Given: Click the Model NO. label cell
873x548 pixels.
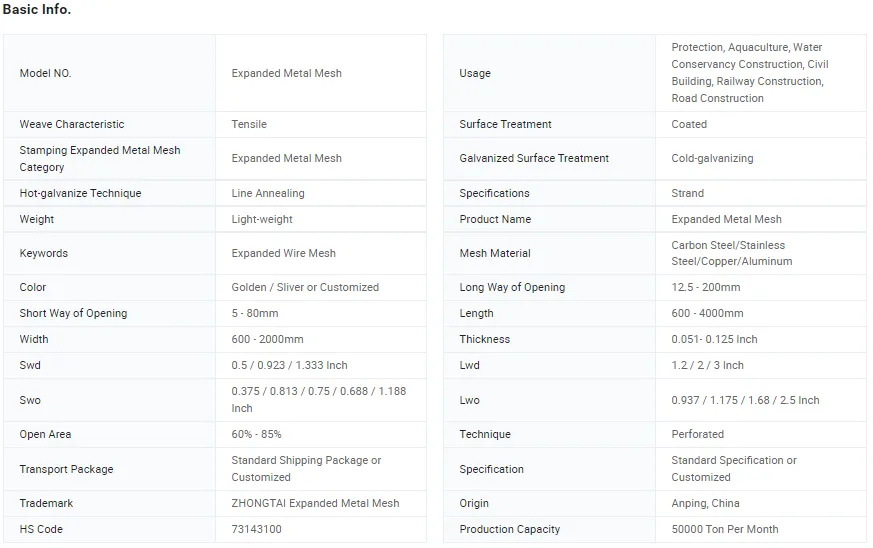Looking at the screenshot, I should (46, 73).
